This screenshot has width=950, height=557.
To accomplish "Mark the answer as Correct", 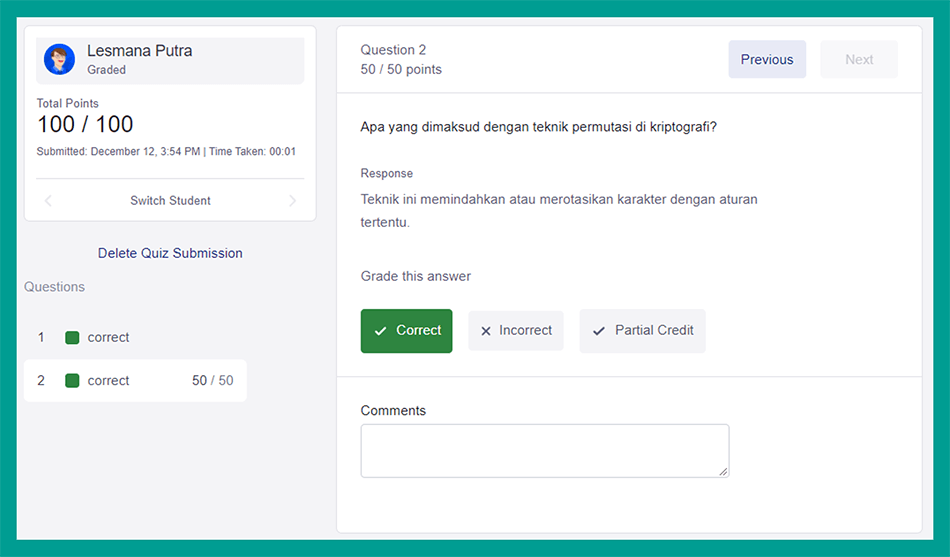I will (406, 331).
